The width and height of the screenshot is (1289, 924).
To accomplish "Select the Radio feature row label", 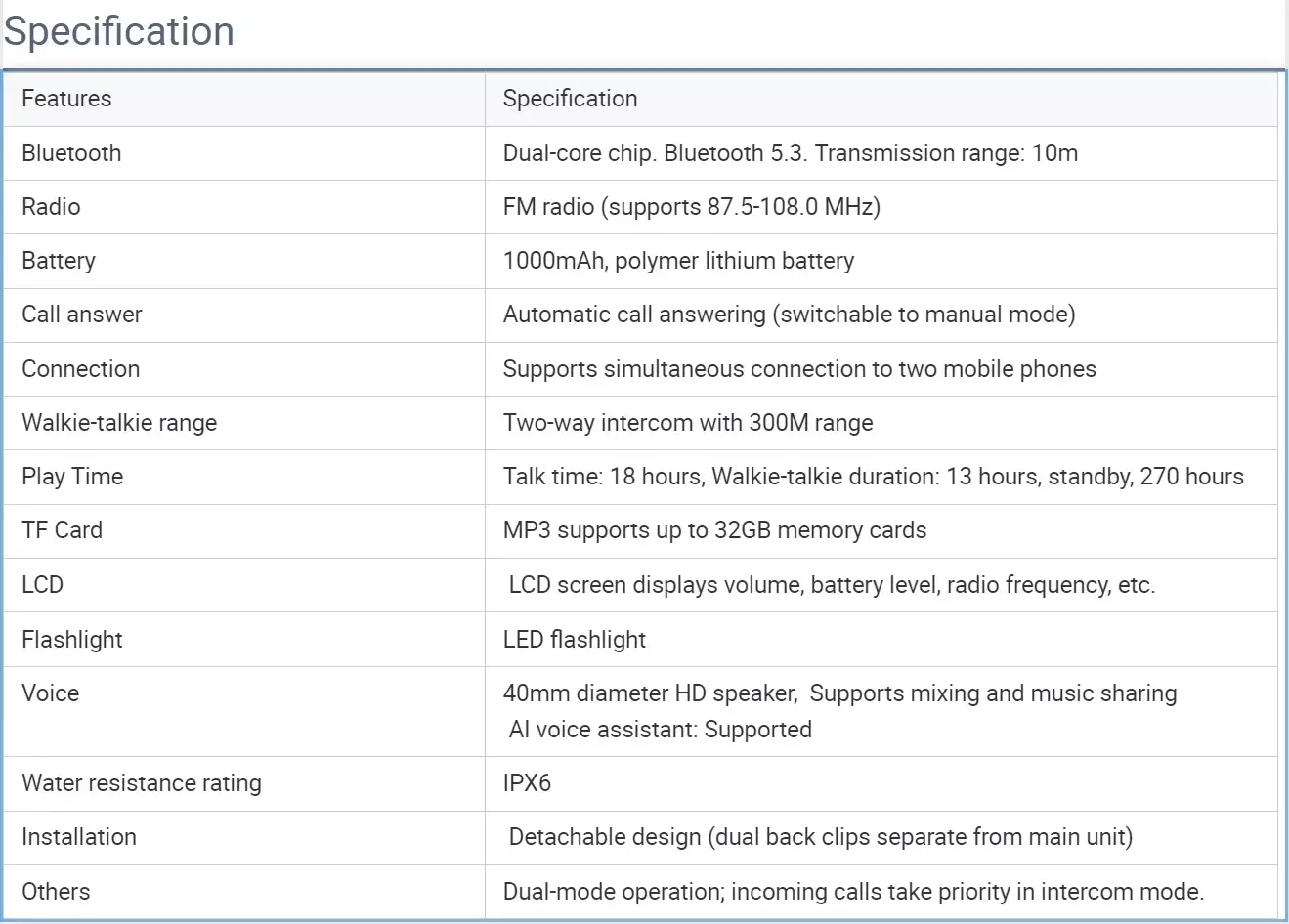I will coord(51,207).
